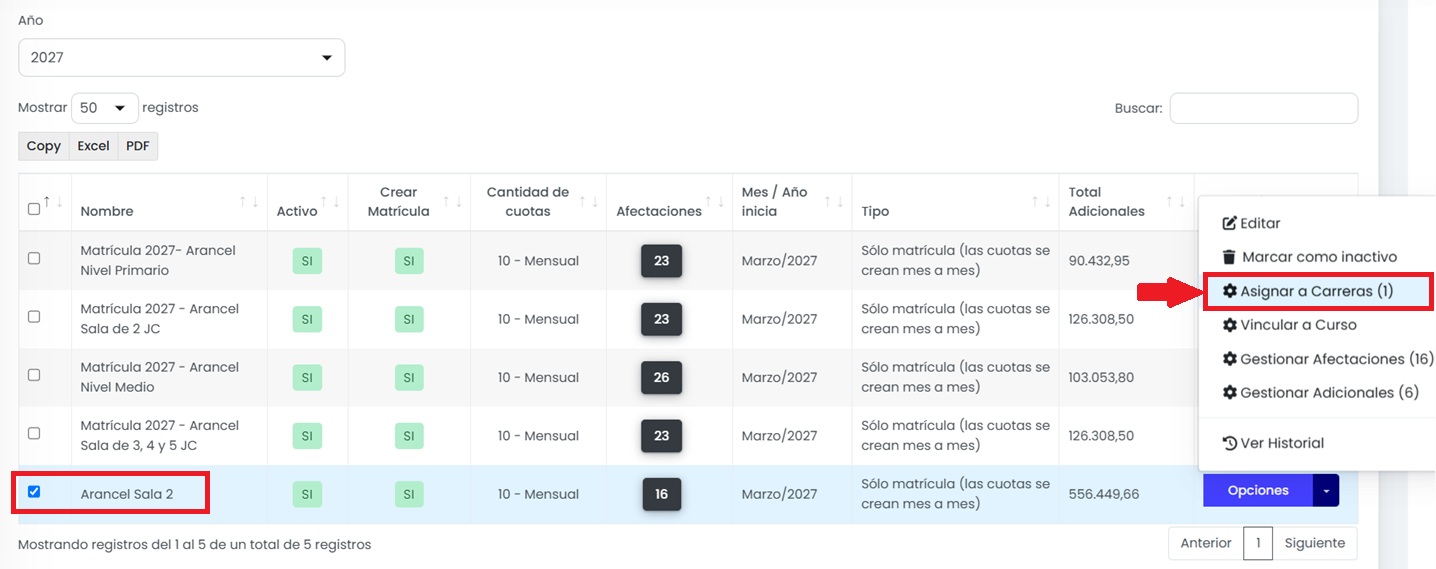Toggle the select-all checkbox in table header

pyautogui.click(x=34, y=209)
